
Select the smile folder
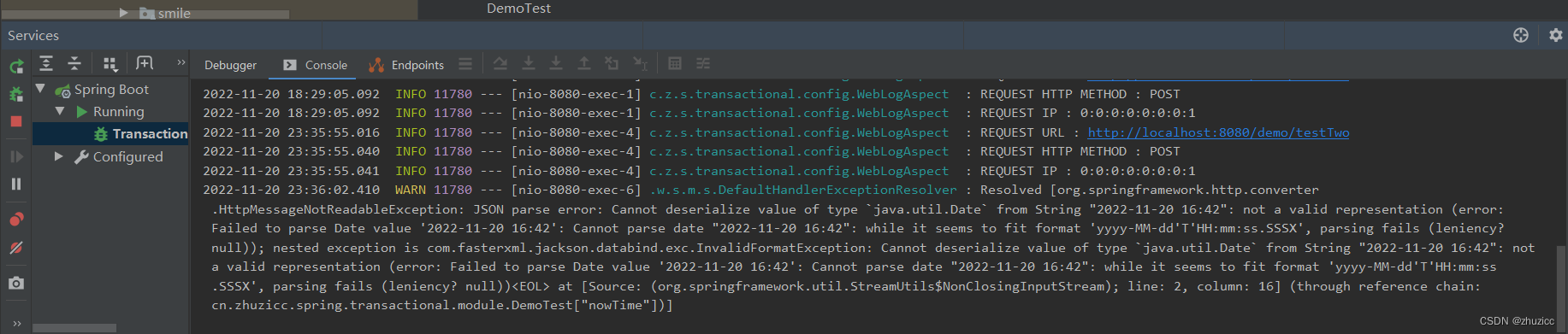174,13
